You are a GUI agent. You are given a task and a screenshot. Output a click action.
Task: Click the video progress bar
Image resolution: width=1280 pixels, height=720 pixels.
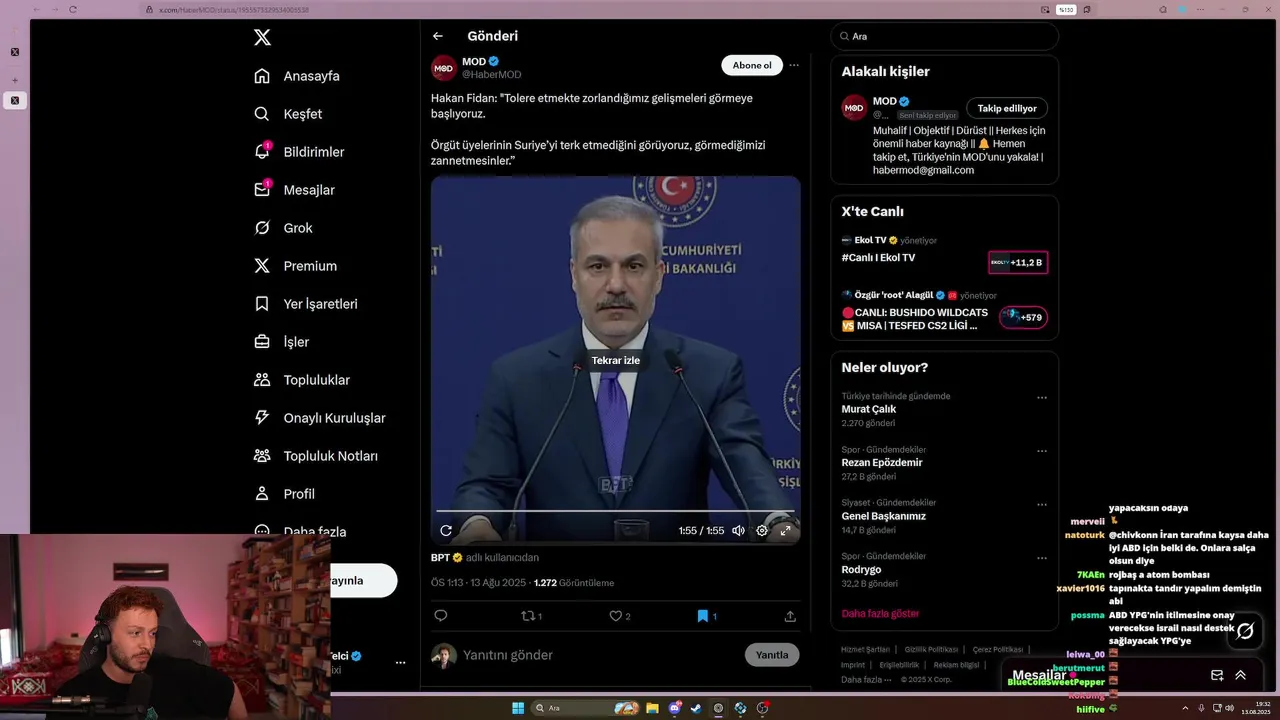pos(615,511)
